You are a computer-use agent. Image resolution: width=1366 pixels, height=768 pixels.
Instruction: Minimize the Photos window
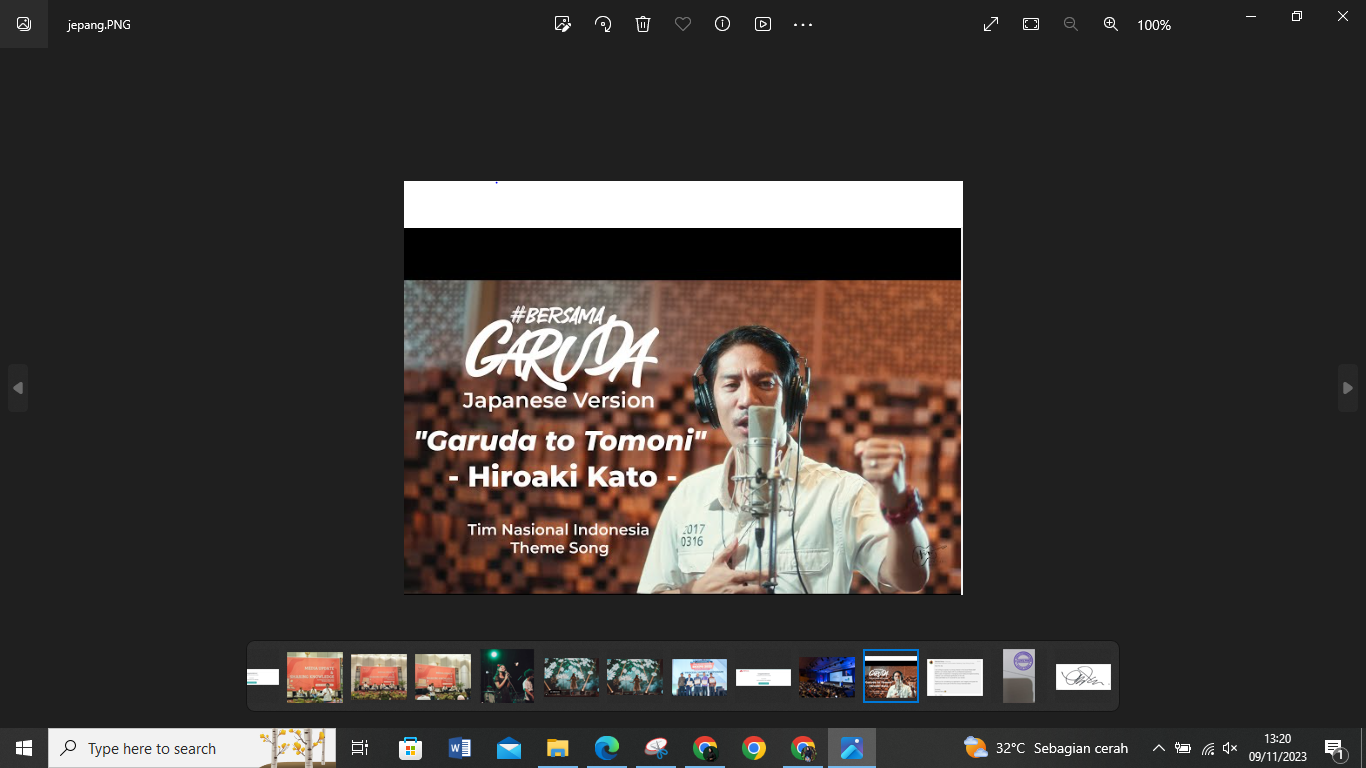1251,16
